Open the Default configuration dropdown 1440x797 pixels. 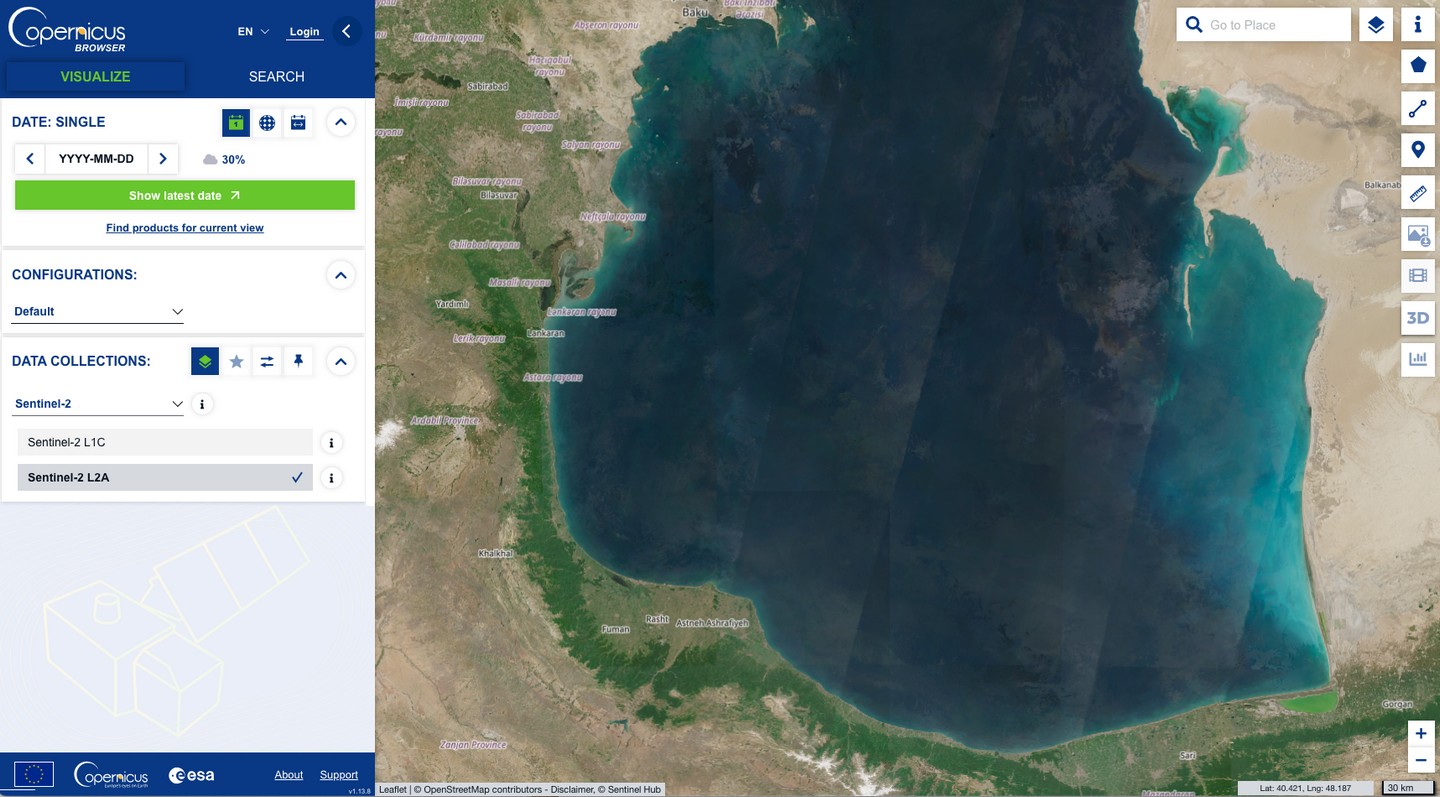pos(98,311)
